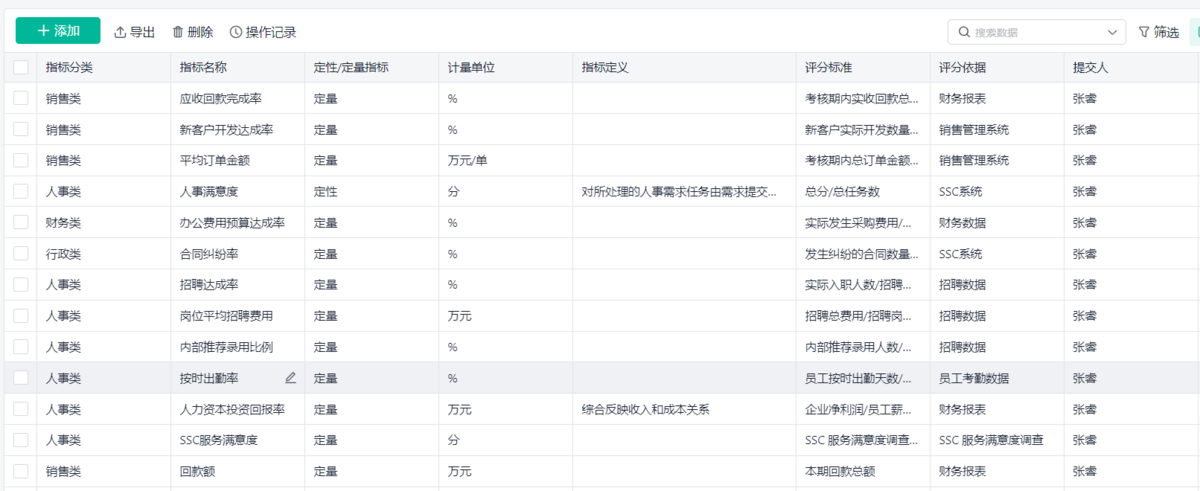
Task: Toggle the select-all checkbox in the header
Action: click(x=21, y=67)
